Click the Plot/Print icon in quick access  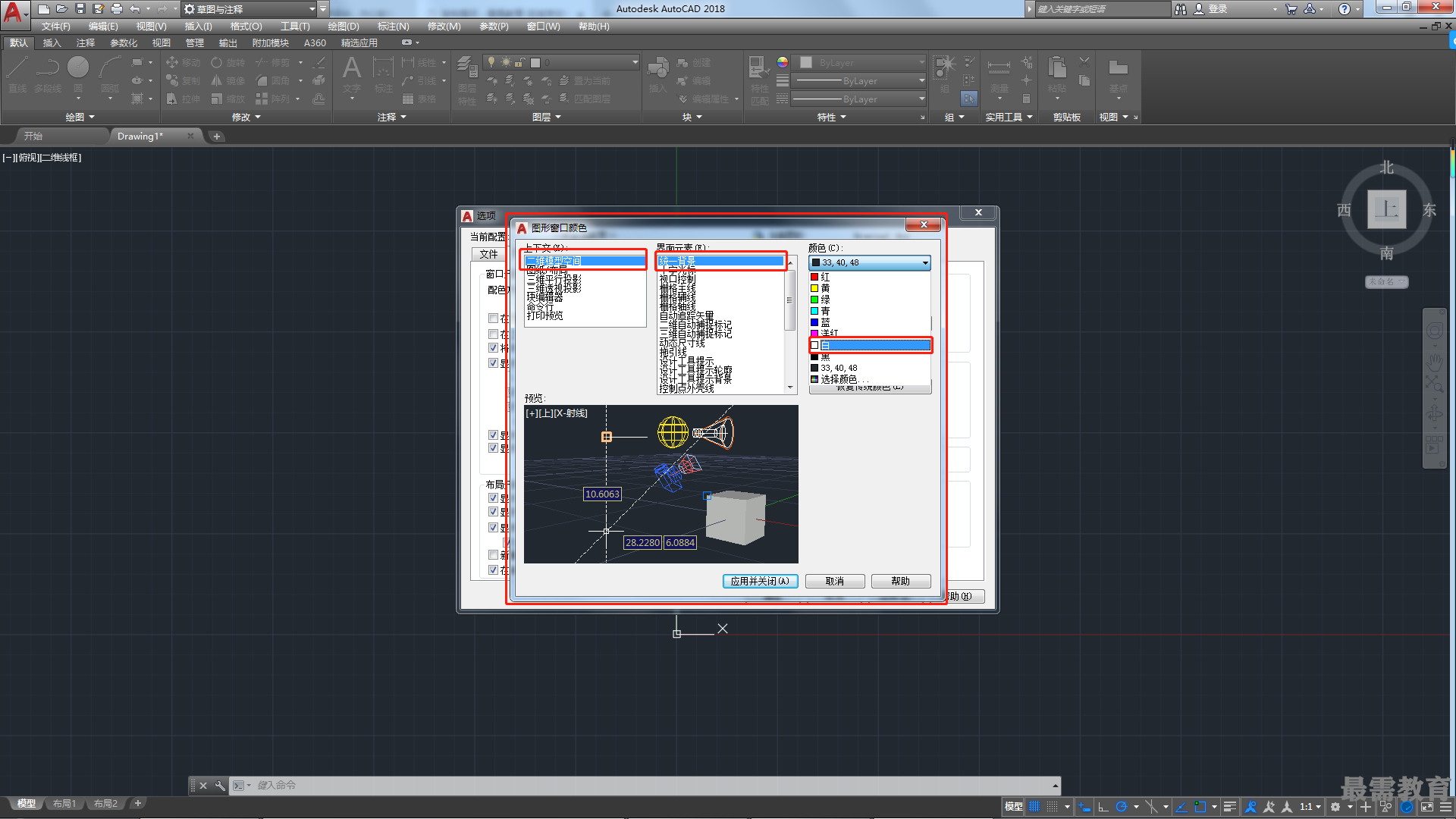coord(117,9)
